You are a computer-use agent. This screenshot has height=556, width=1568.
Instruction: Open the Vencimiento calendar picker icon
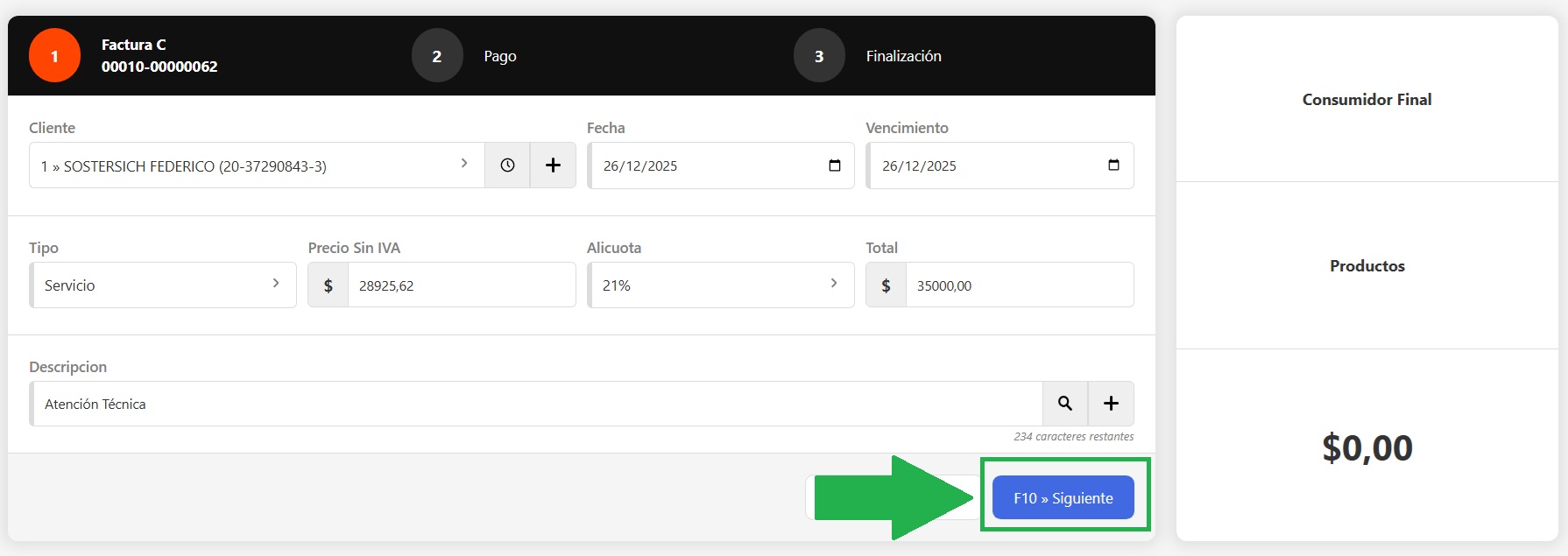(x=1113, y=165)
